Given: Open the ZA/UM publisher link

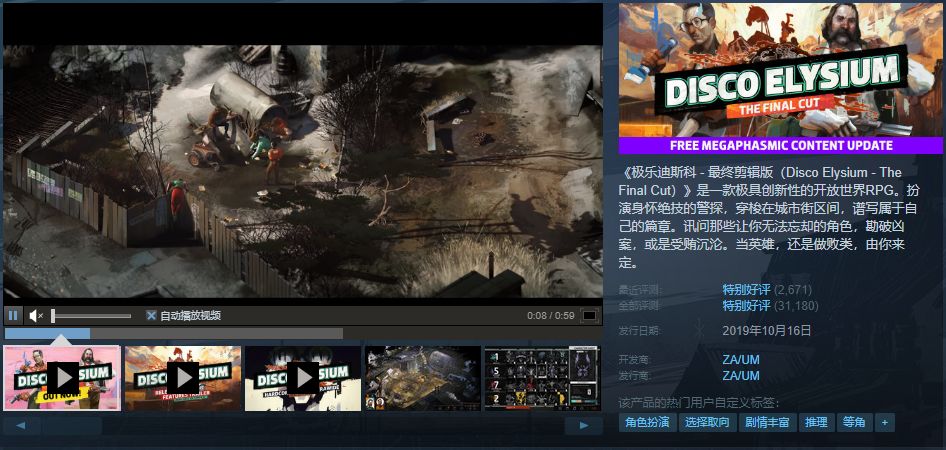Looking at the screenshot, I should pos(741,376).
